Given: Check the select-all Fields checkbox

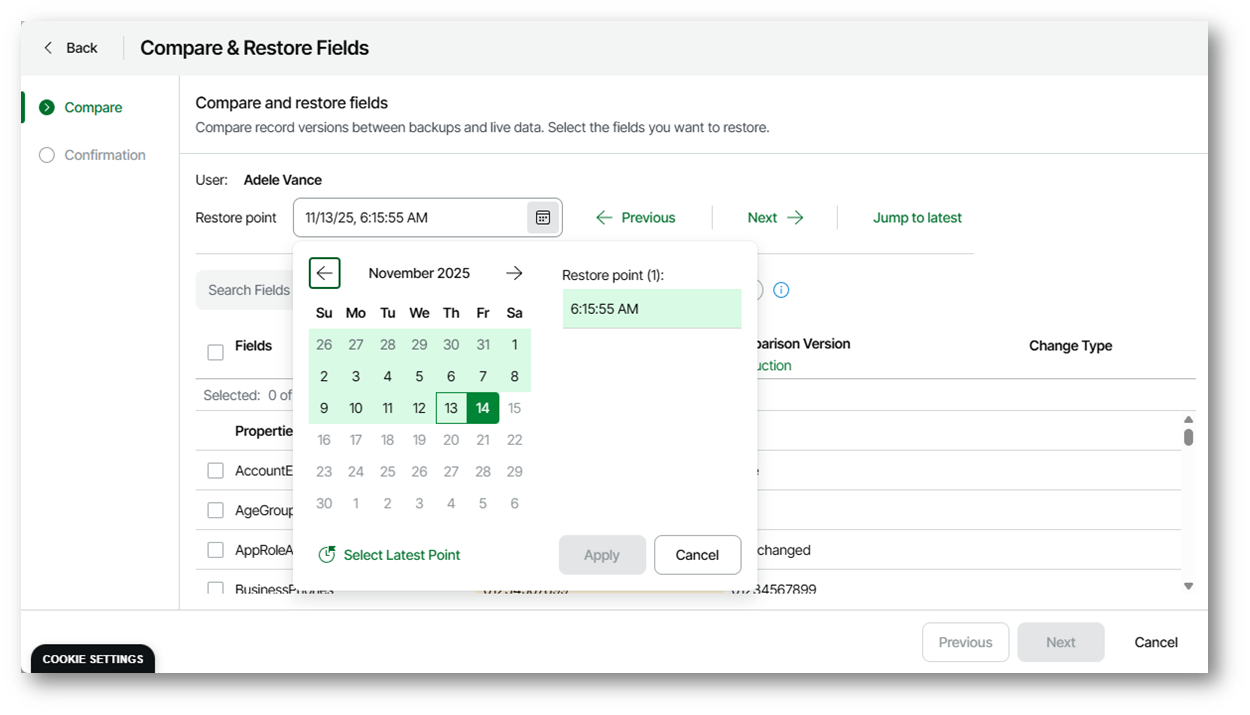Looking at the screenshot, I should point(215,352).
